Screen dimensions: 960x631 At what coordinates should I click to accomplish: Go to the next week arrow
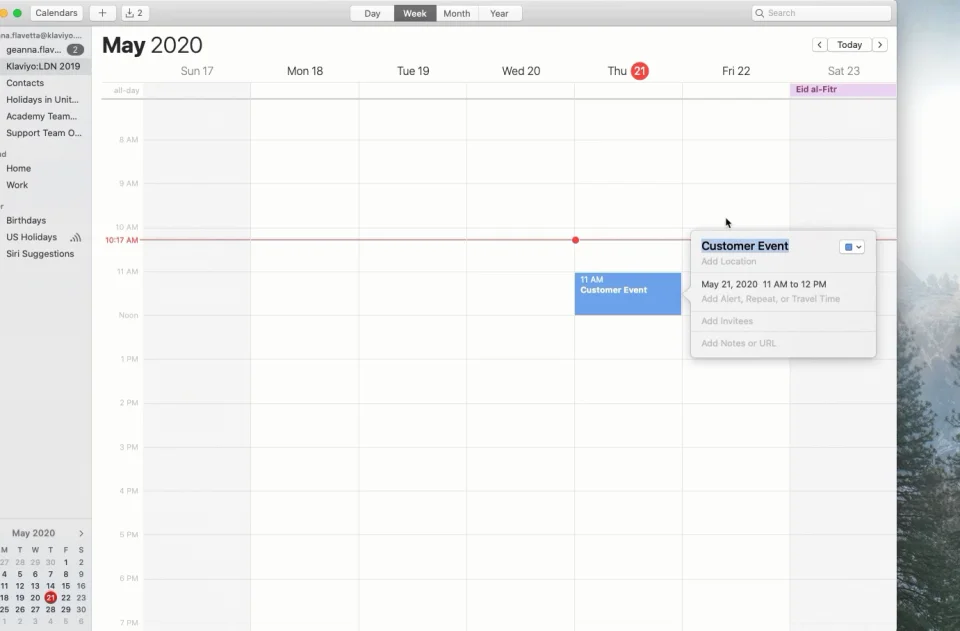pyautogui.click(x=880, y=45)
